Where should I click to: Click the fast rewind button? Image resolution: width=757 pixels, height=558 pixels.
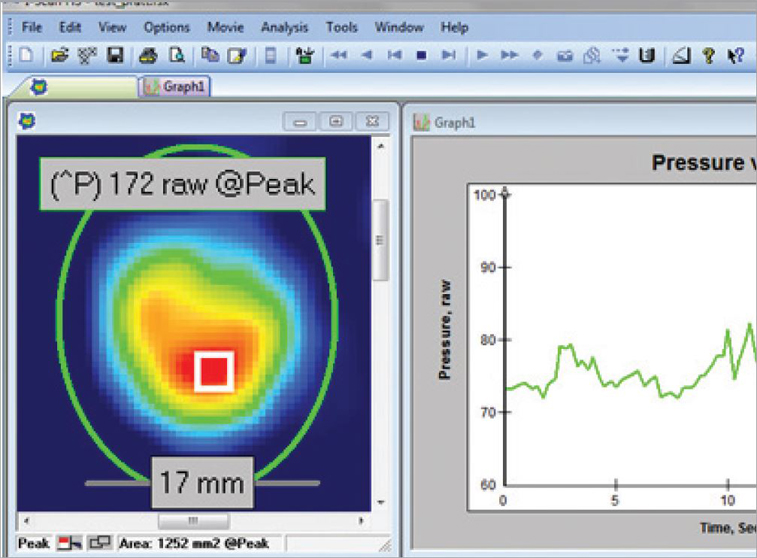(x=338, y=56)
